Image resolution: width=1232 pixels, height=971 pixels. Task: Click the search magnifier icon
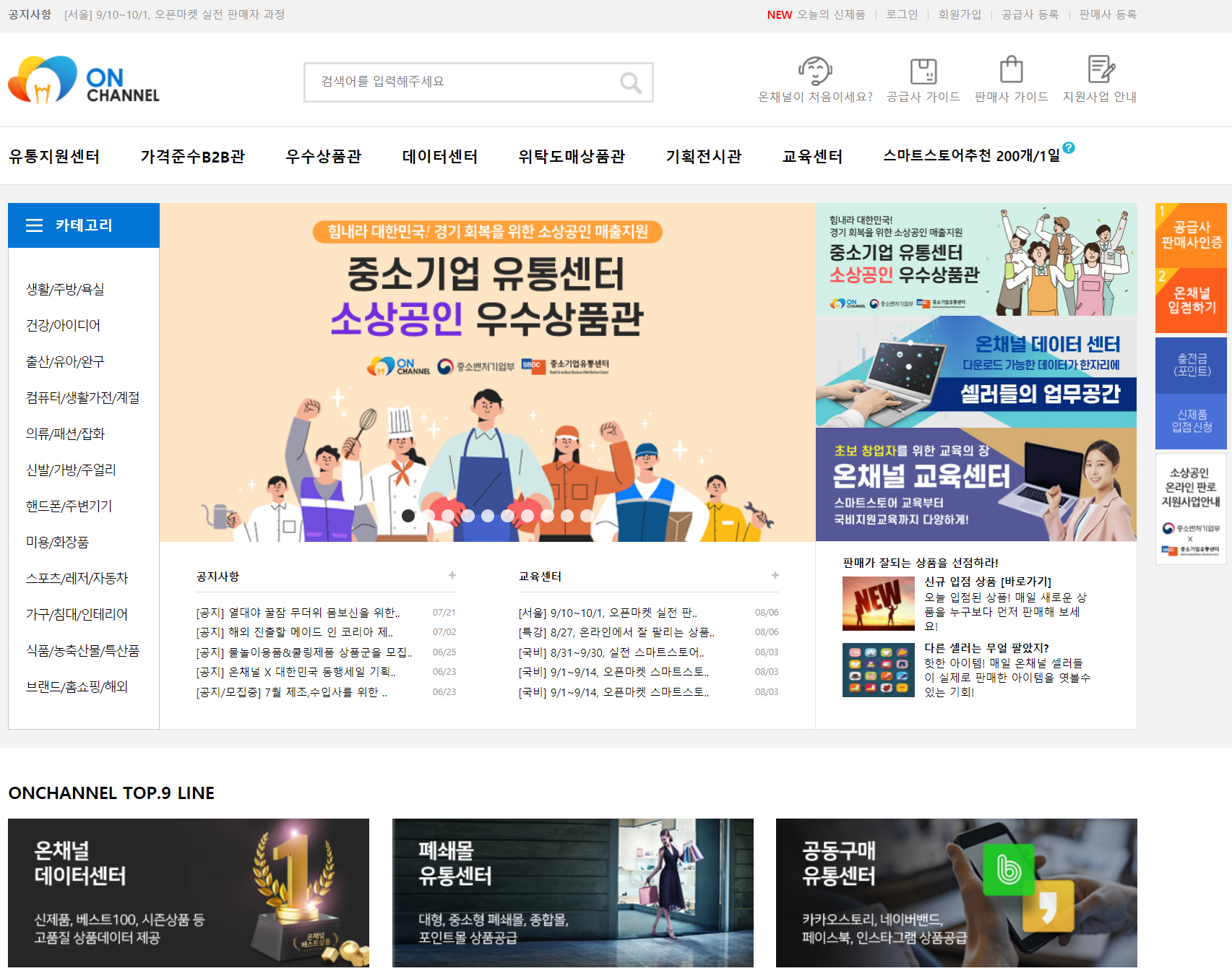(x=631, y=82)
